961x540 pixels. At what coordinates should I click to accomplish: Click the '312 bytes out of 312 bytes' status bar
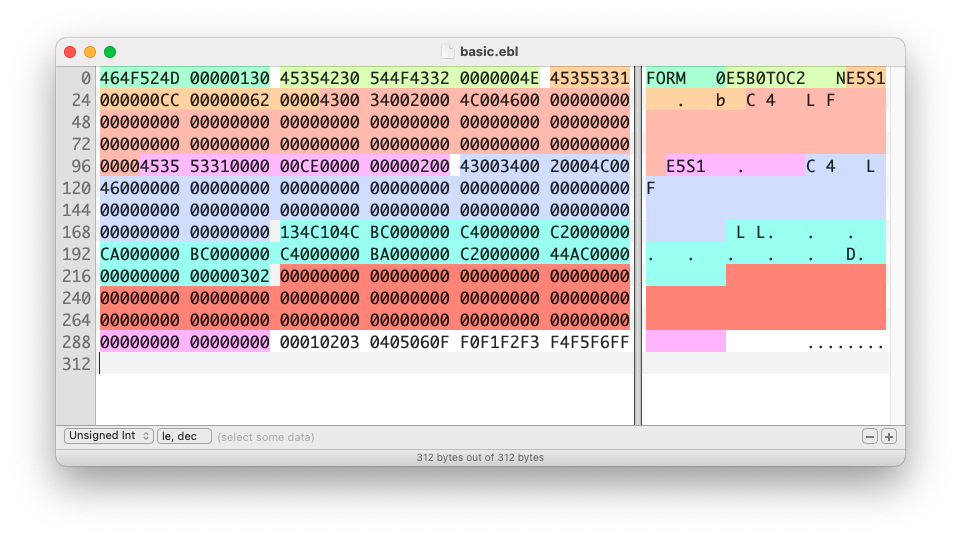pyautogui.click(x=480, y=457)
